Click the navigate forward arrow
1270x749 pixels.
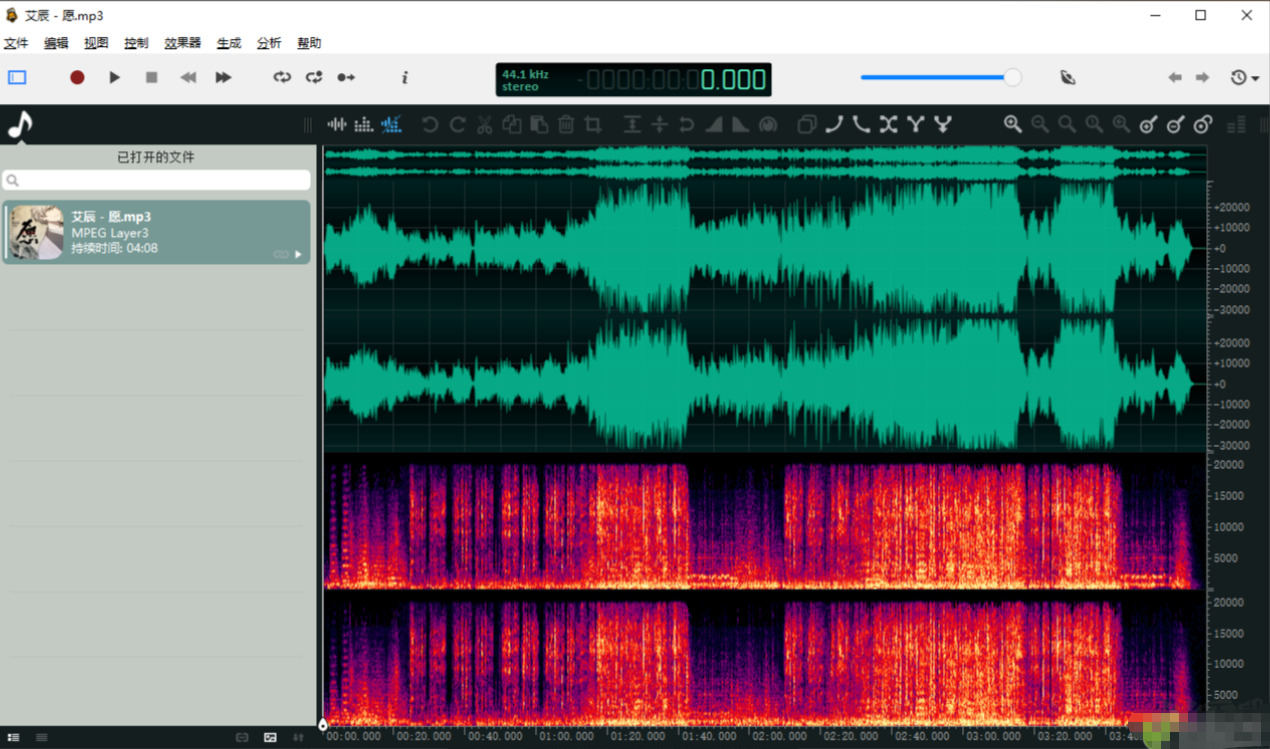coord(1203,77)
